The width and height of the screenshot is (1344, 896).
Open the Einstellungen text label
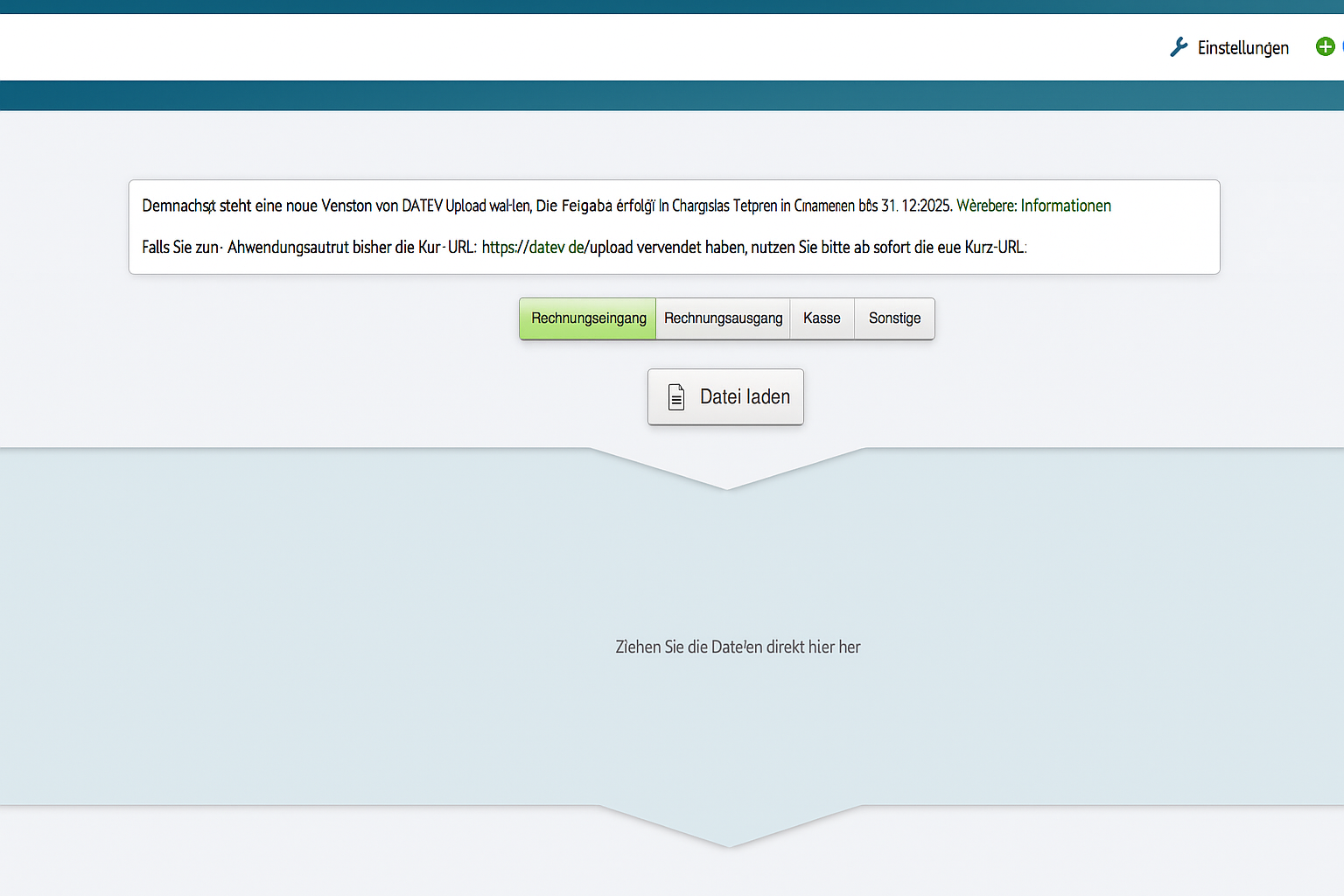pos(1242,48)
